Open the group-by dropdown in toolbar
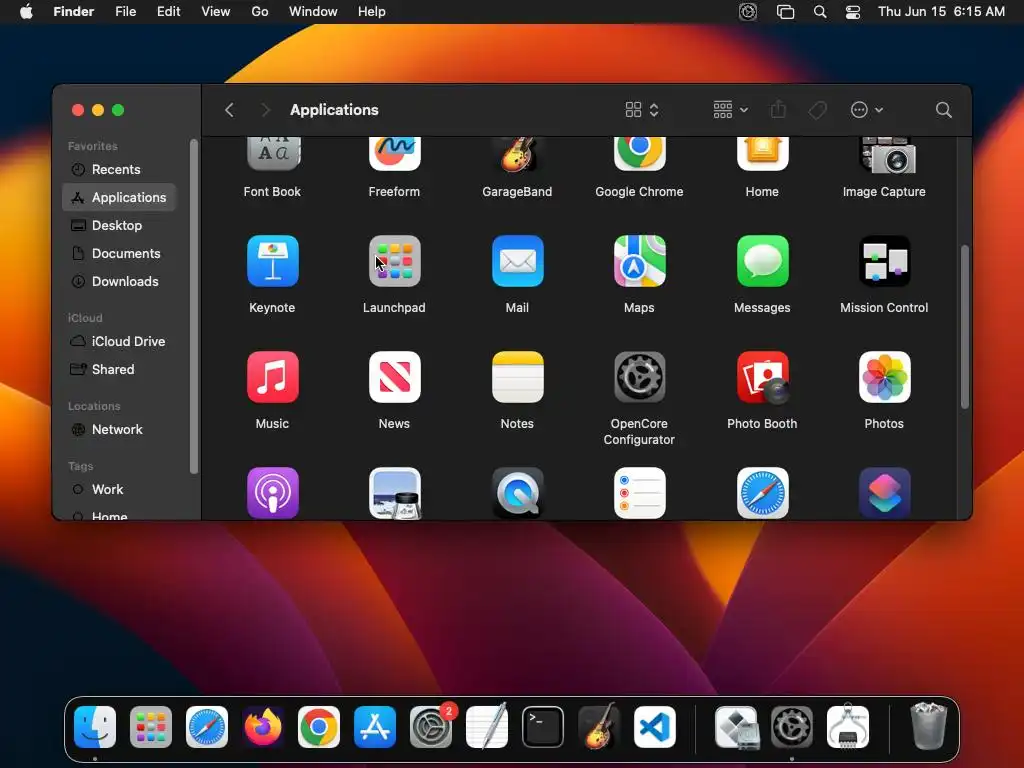 coord(730,110)
